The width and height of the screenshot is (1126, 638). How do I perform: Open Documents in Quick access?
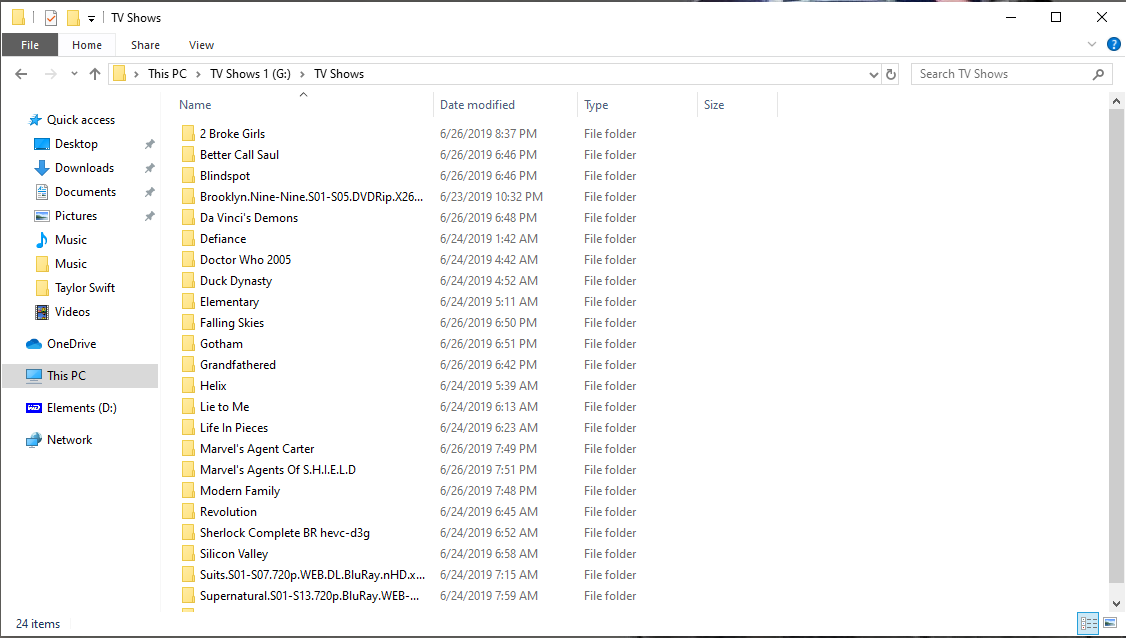tap(85, 192)
